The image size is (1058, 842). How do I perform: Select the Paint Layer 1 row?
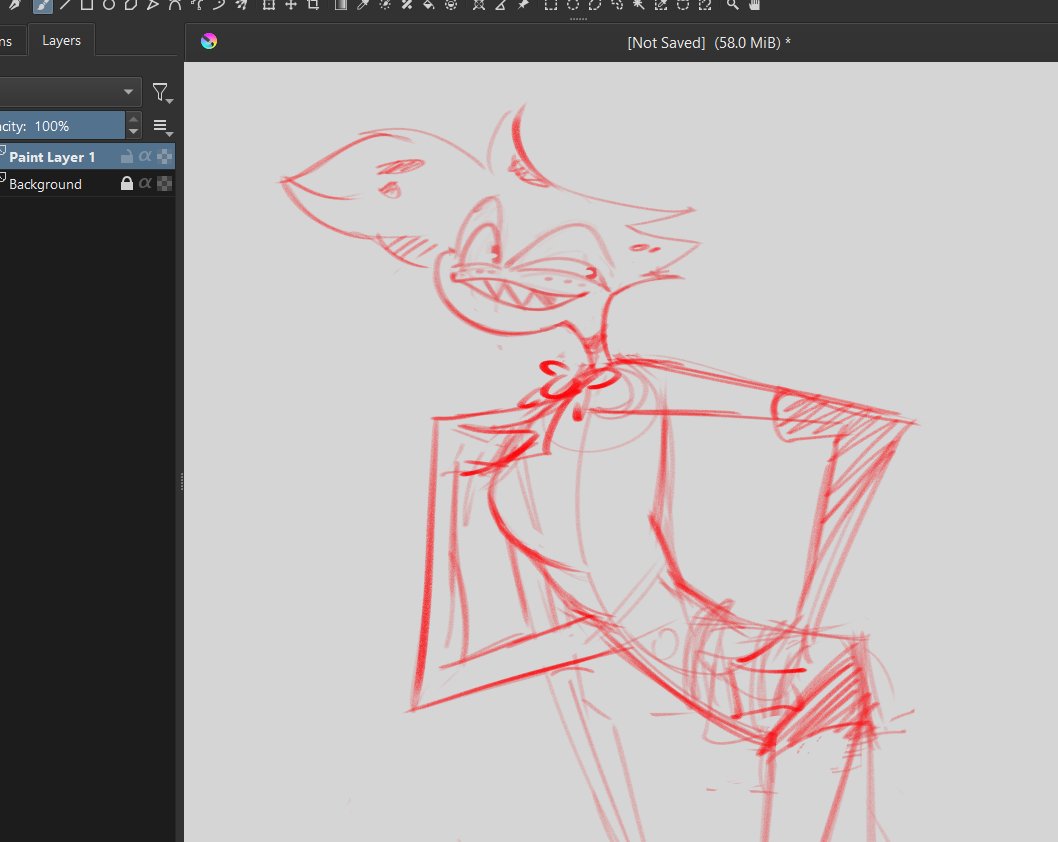87,157
